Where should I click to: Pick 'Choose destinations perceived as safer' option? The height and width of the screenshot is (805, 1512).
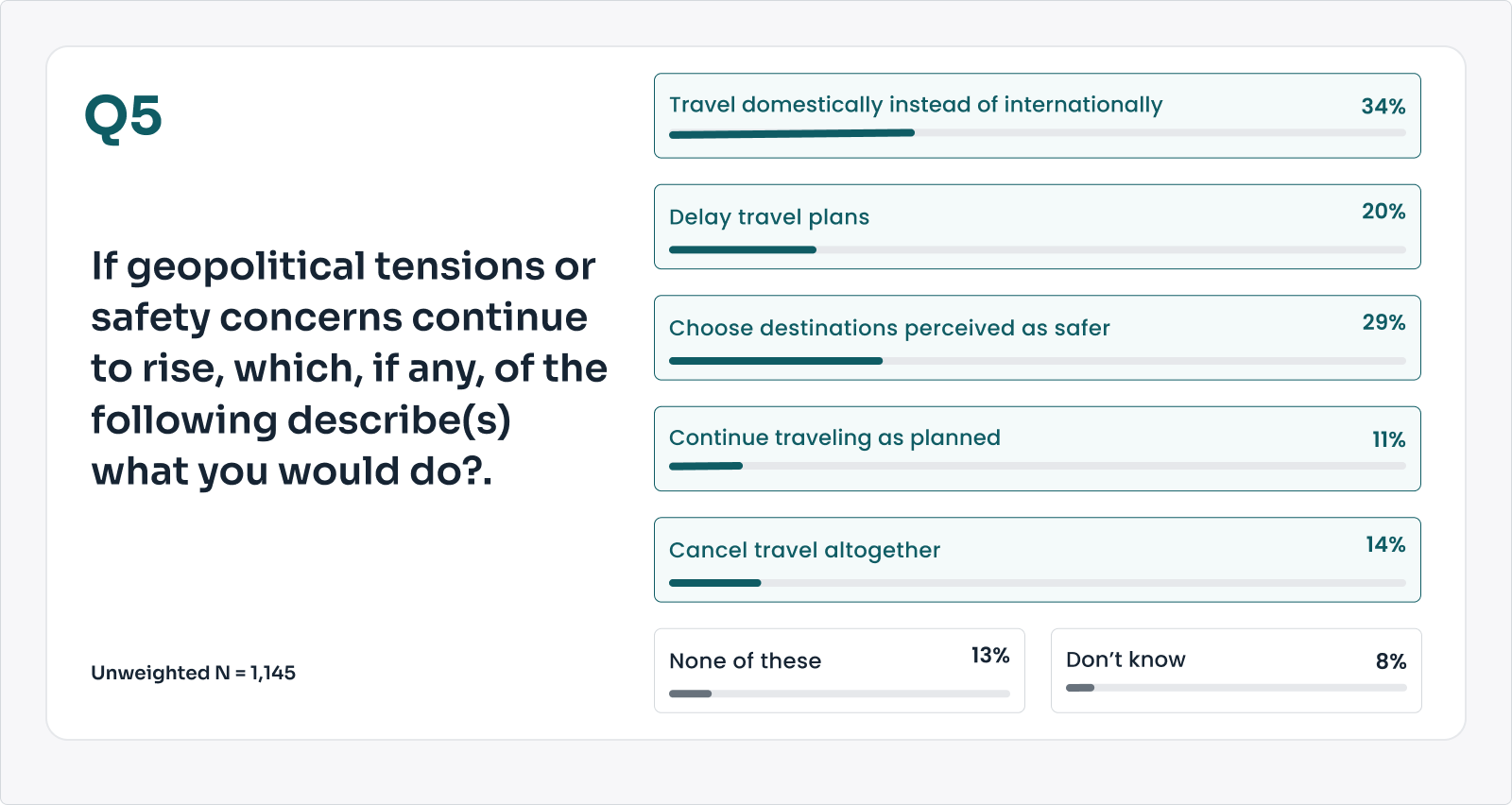tap(889, 328)
